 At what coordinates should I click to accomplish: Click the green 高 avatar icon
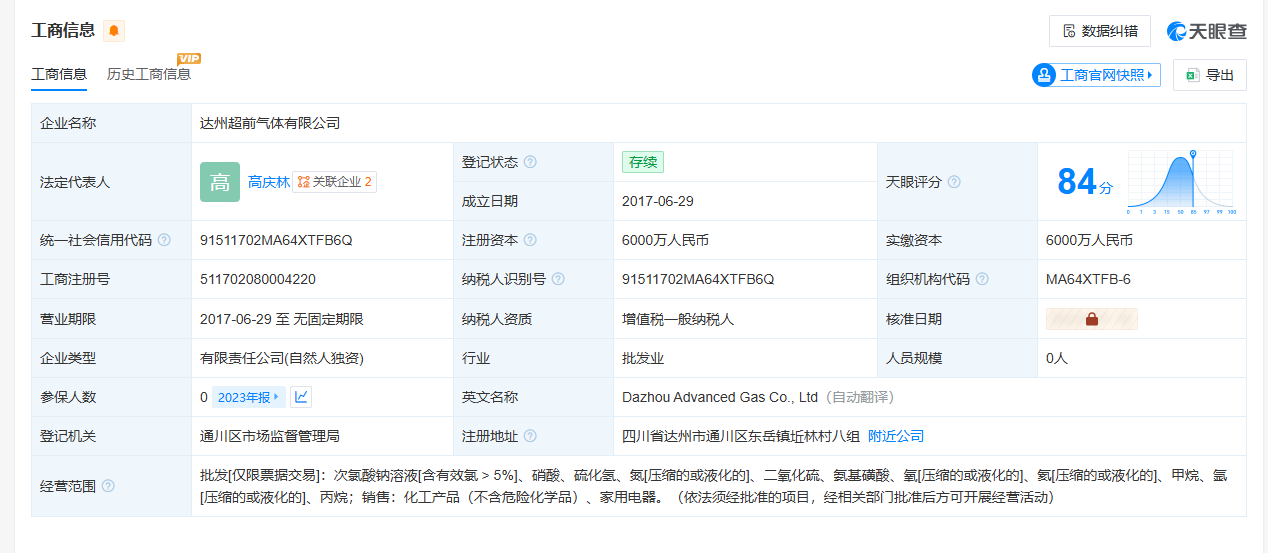[220, 182]
